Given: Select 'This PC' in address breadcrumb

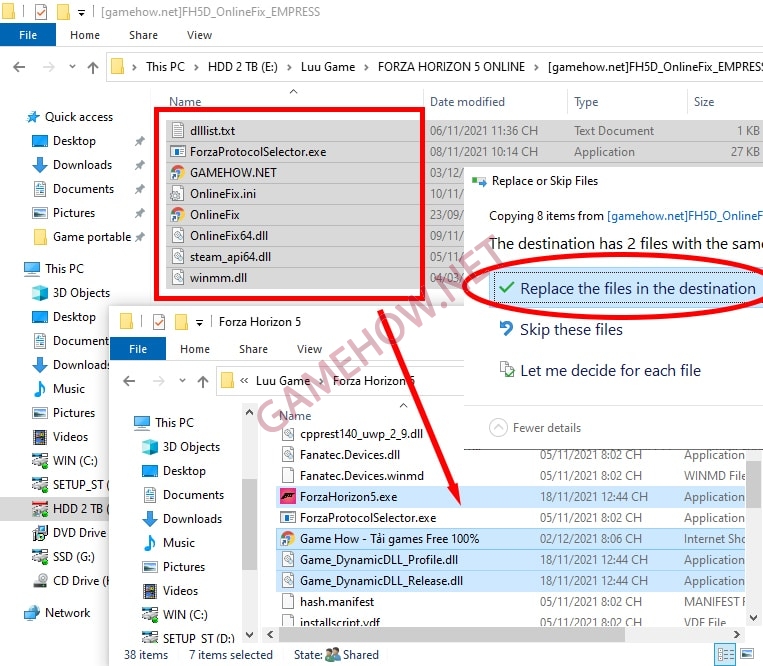Looking at the screenshot, I should click(165, 67).
